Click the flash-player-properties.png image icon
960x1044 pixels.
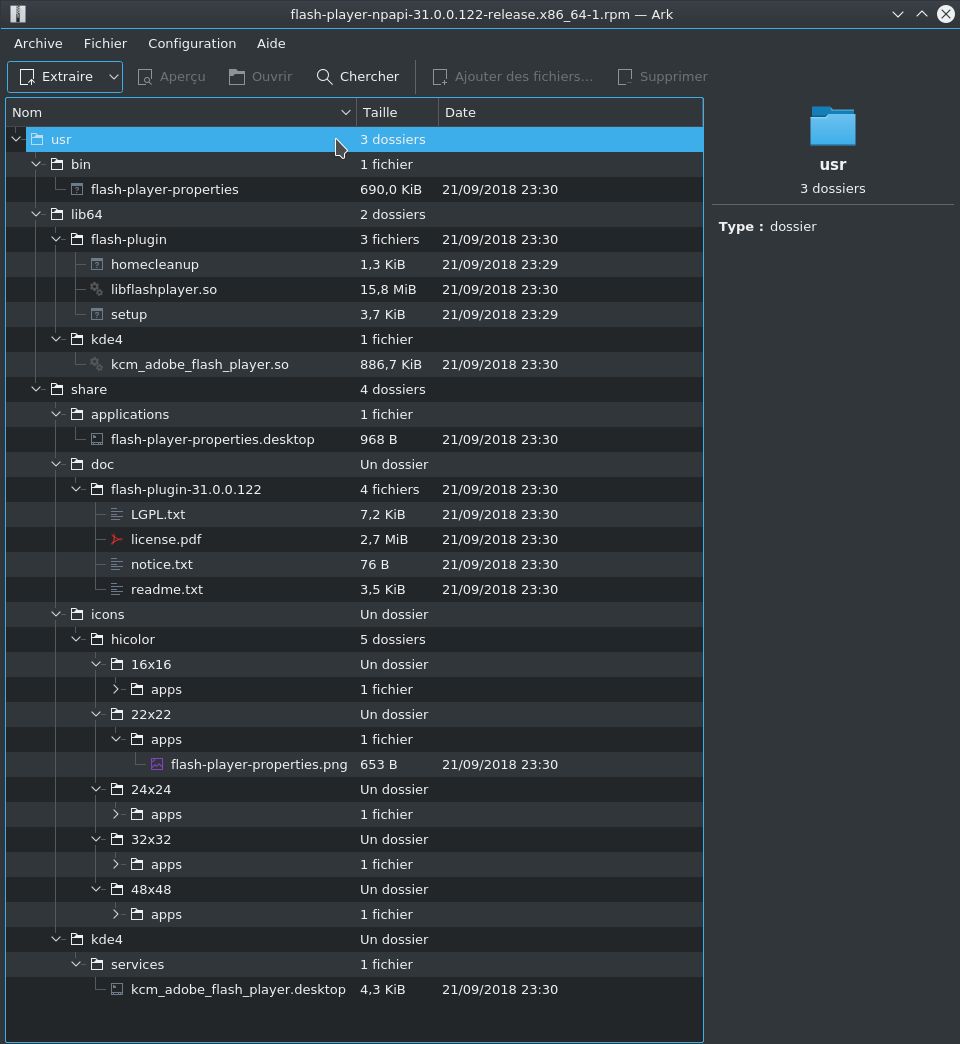157,764
